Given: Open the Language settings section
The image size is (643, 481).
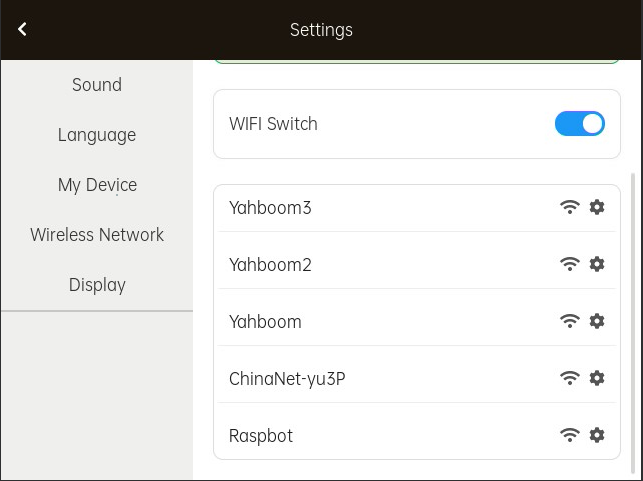Looking at the screenshot, I should tap(97, 135).
